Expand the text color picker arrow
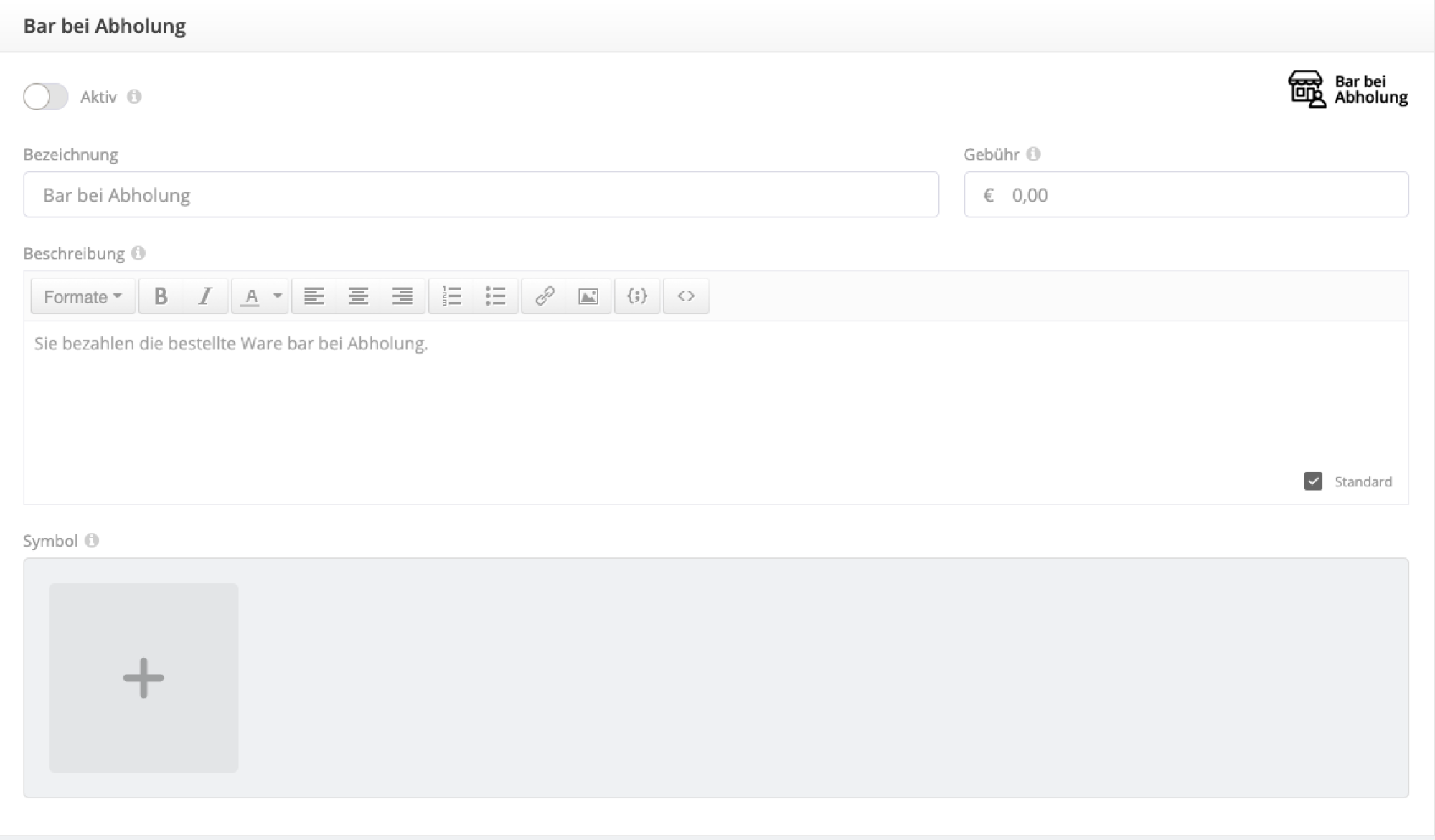Viewport: 1435px width, 840px height. coord(278,296)
